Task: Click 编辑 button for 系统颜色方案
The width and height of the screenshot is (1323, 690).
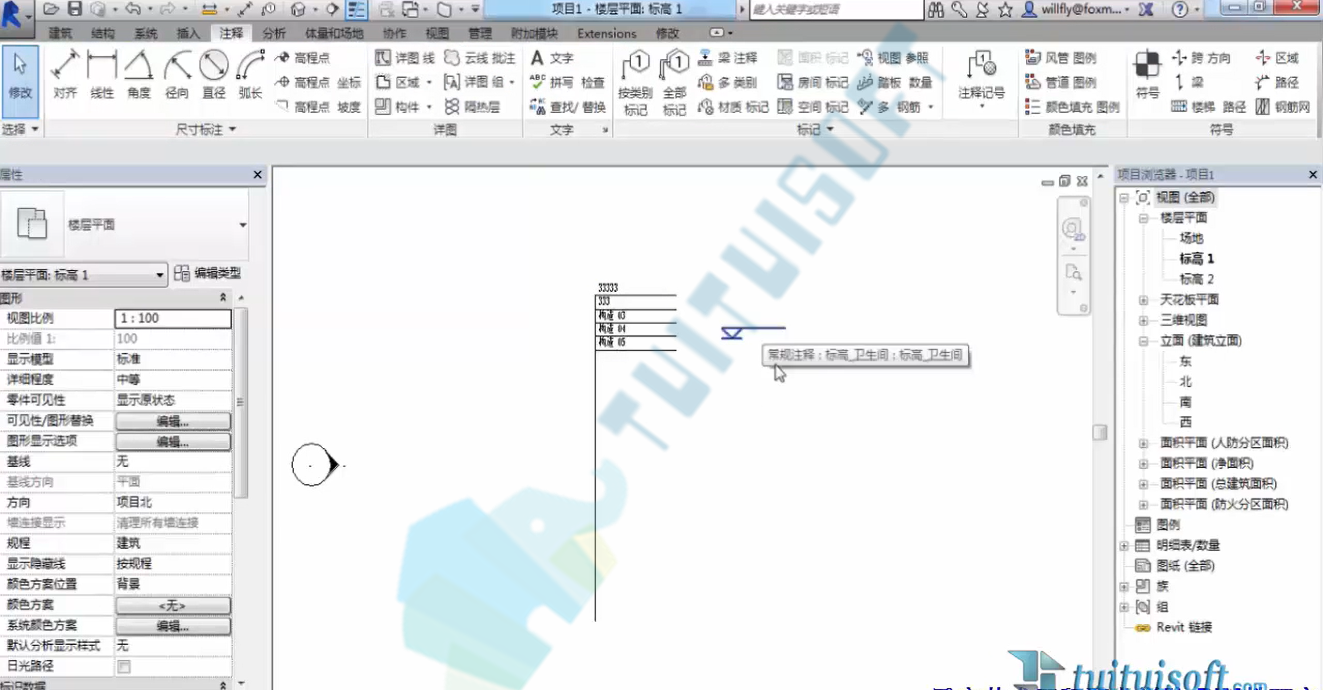Action: [173, 626]
